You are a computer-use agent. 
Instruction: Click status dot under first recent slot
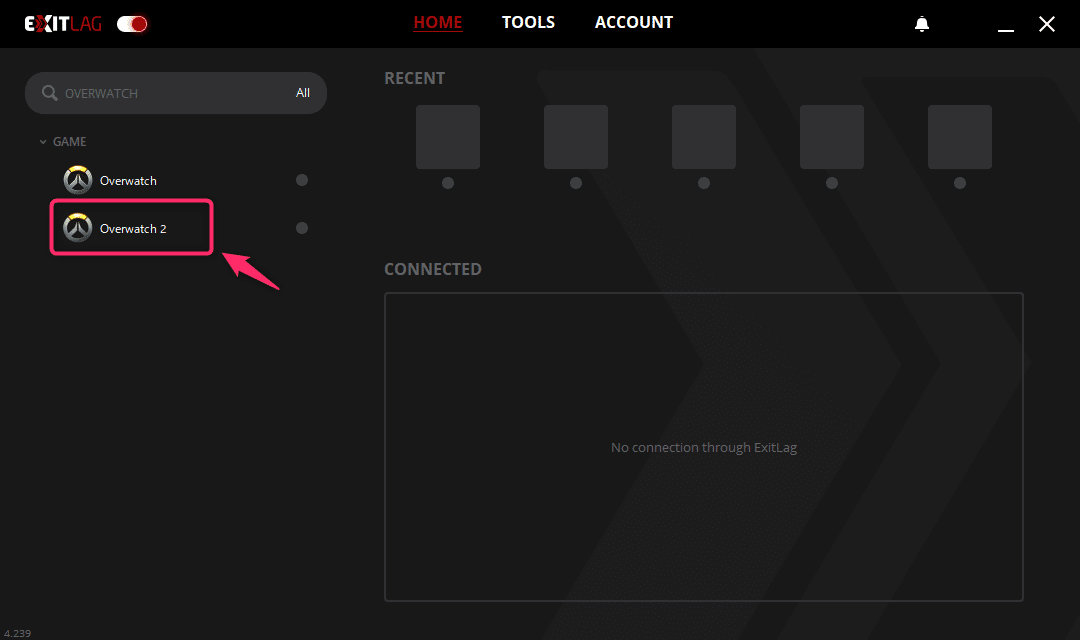[448, 183]
